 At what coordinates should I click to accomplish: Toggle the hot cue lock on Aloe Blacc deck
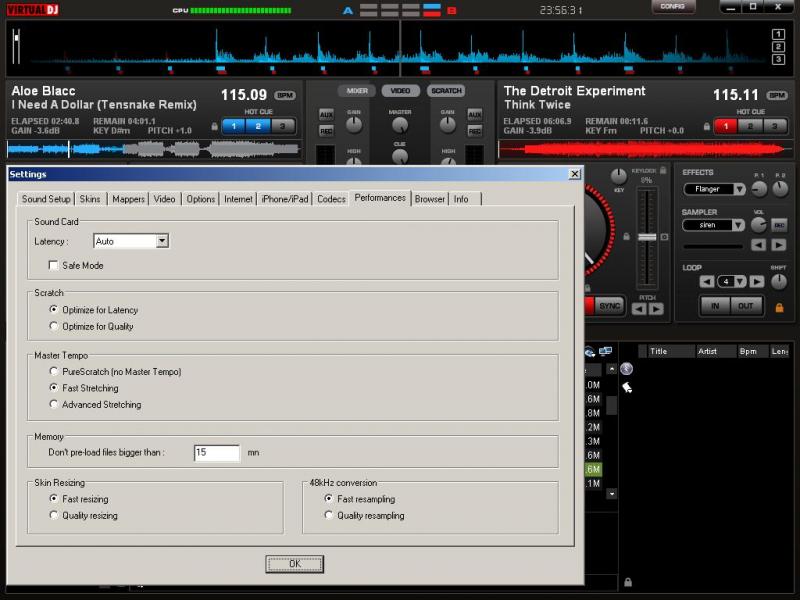(215, 126)
